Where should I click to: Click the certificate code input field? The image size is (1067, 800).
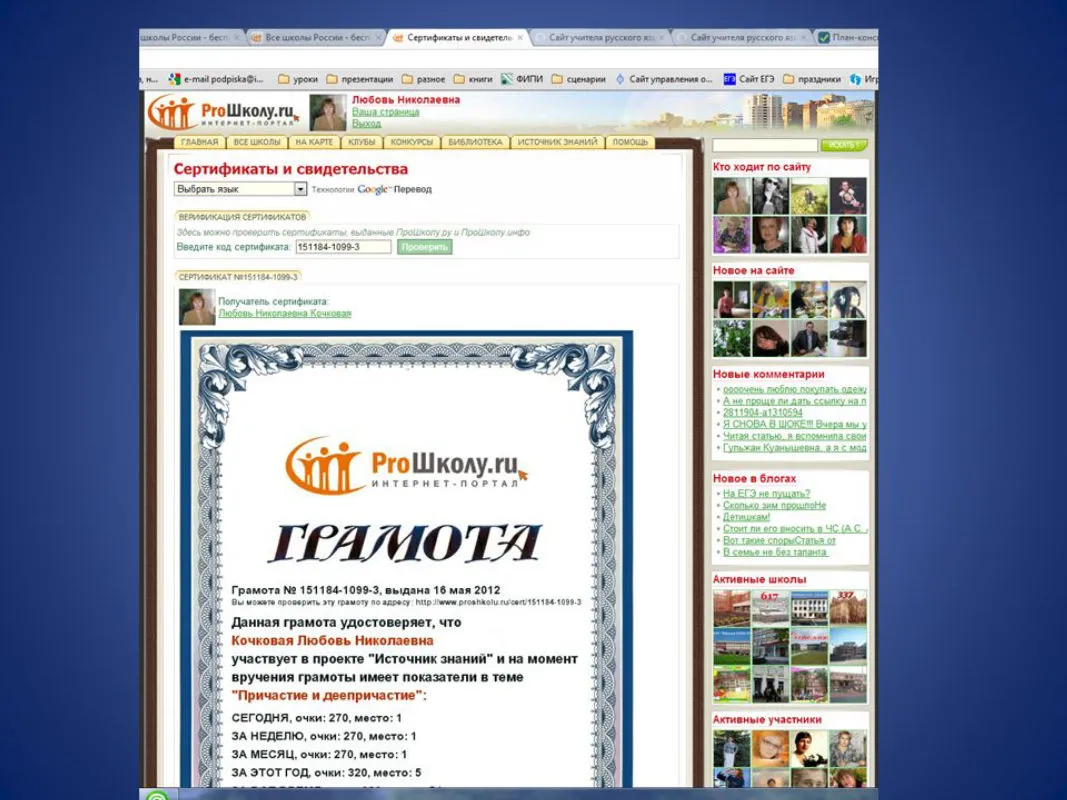point(343,247)
